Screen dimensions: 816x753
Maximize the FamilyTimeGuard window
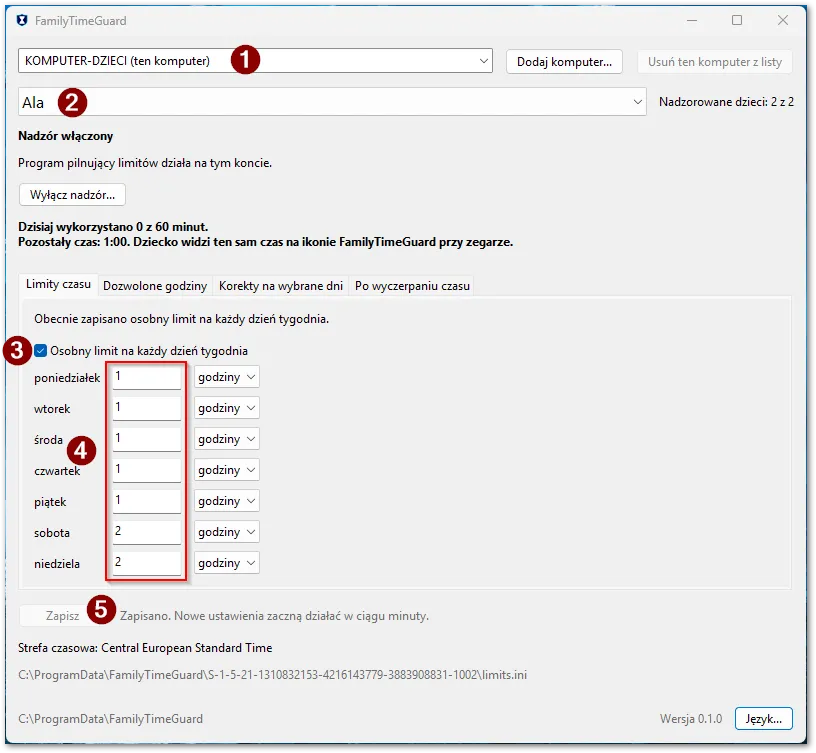click(x=737, y=20)
